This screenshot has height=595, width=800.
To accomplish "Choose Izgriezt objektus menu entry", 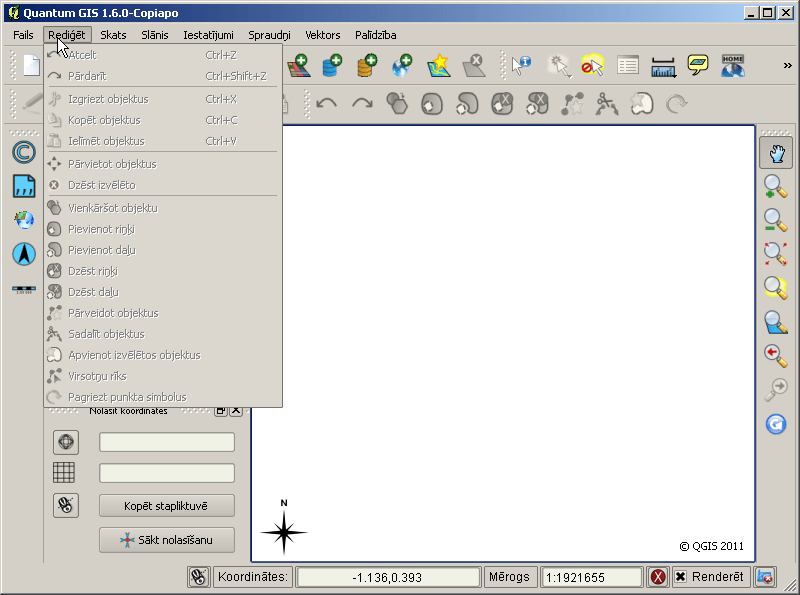I will 163,99.
